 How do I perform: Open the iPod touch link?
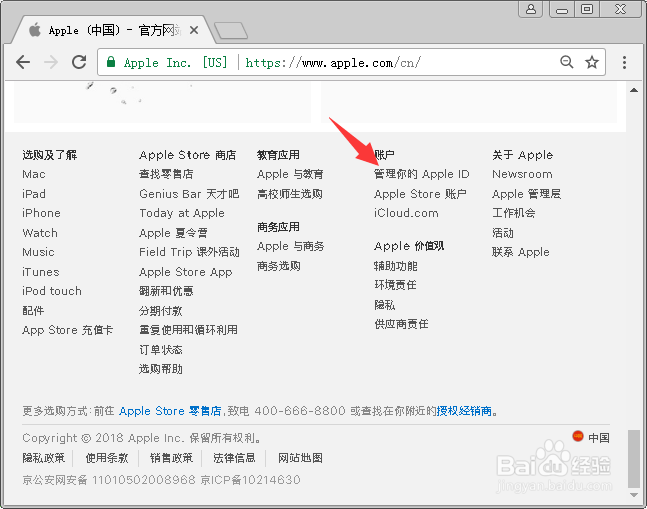52,291
